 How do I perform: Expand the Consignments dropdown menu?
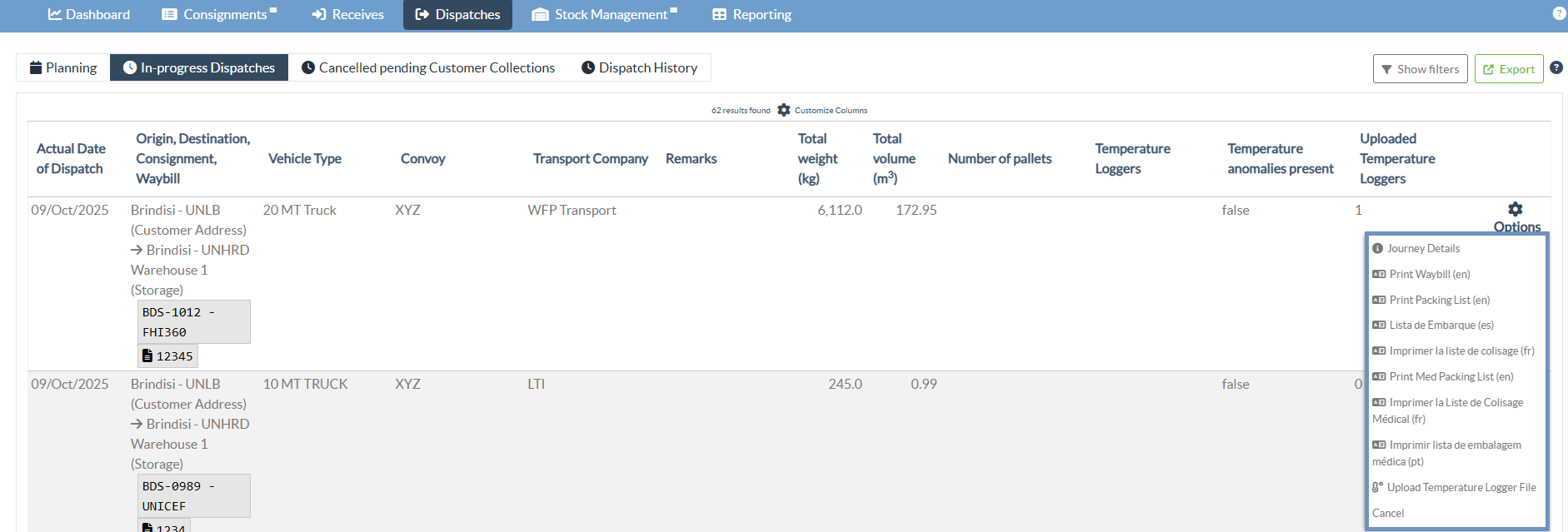[219, 15]
